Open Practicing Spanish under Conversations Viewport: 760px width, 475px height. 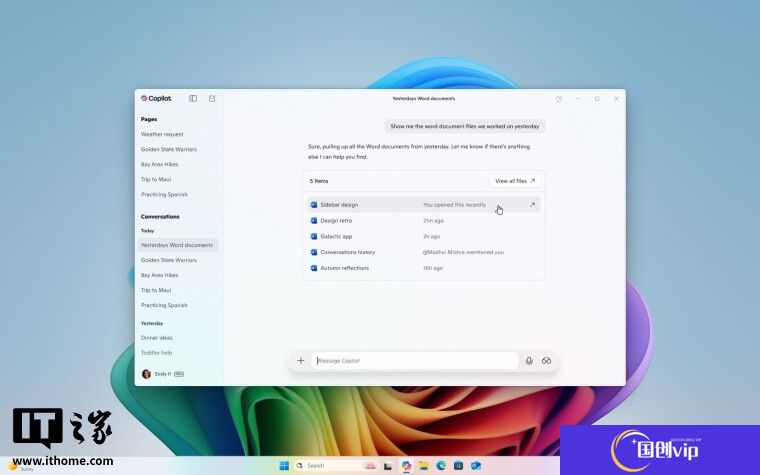click(164, 305)
